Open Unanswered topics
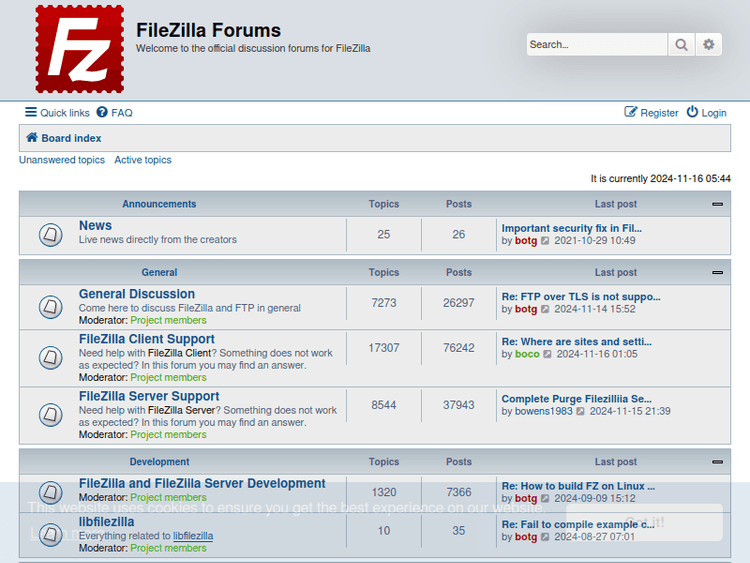This screenshot has width=750, height=563. (x=62, y=160)
